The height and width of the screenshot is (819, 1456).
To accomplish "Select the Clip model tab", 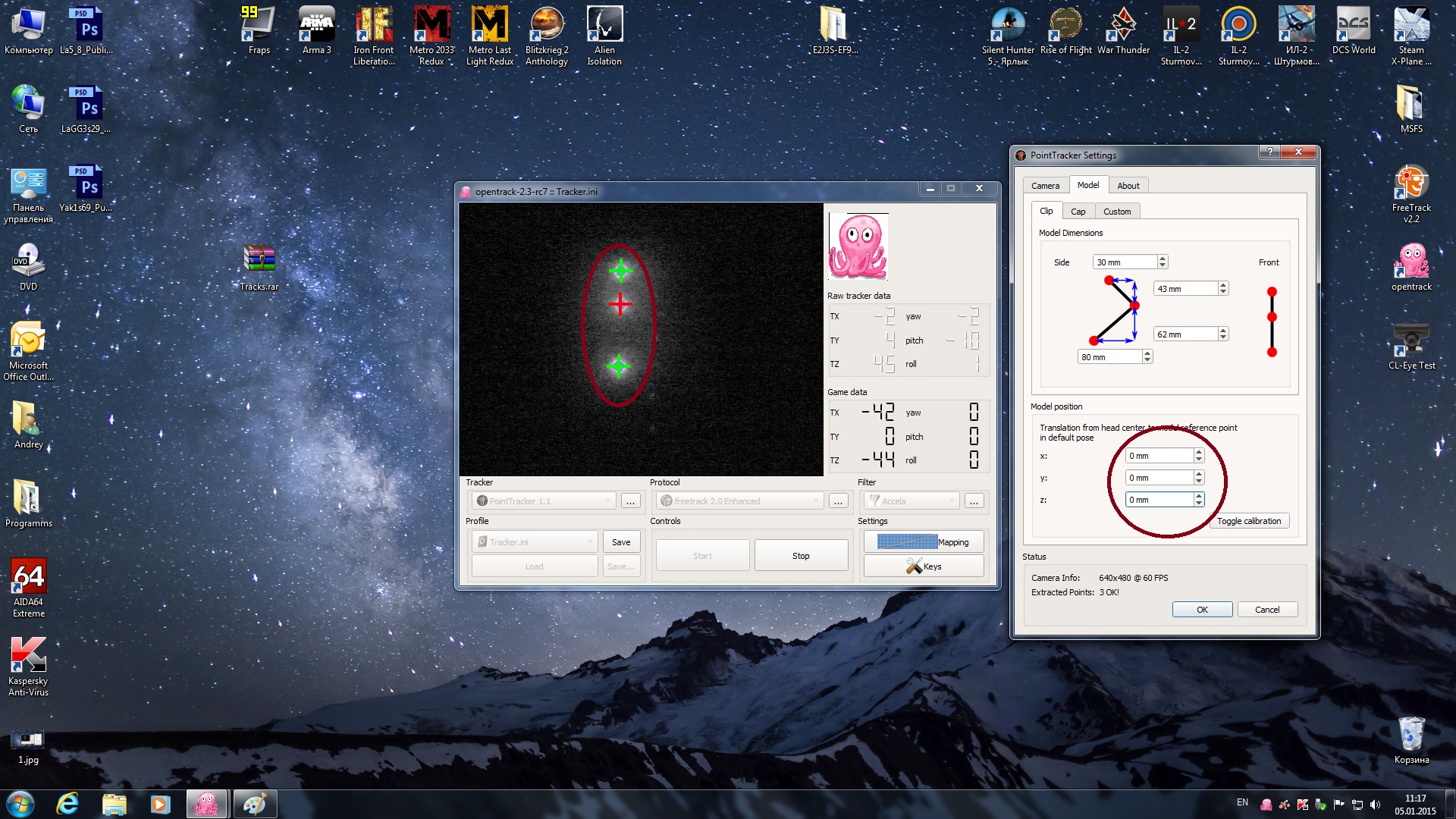I will coord(1046,211).
